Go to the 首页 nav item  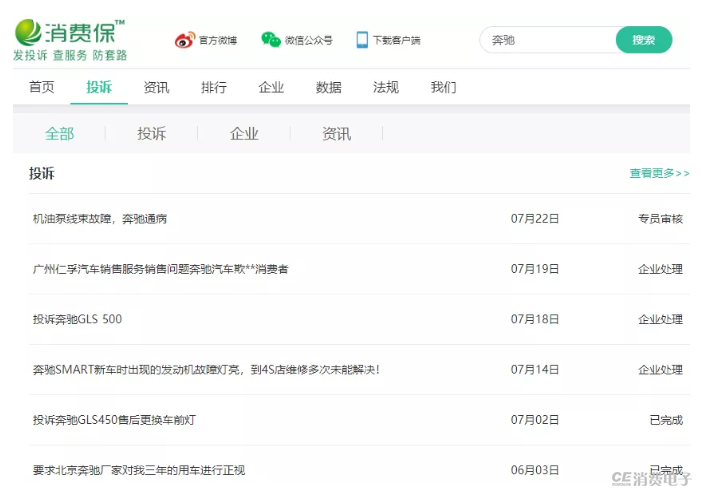click(x=42, y=87)
